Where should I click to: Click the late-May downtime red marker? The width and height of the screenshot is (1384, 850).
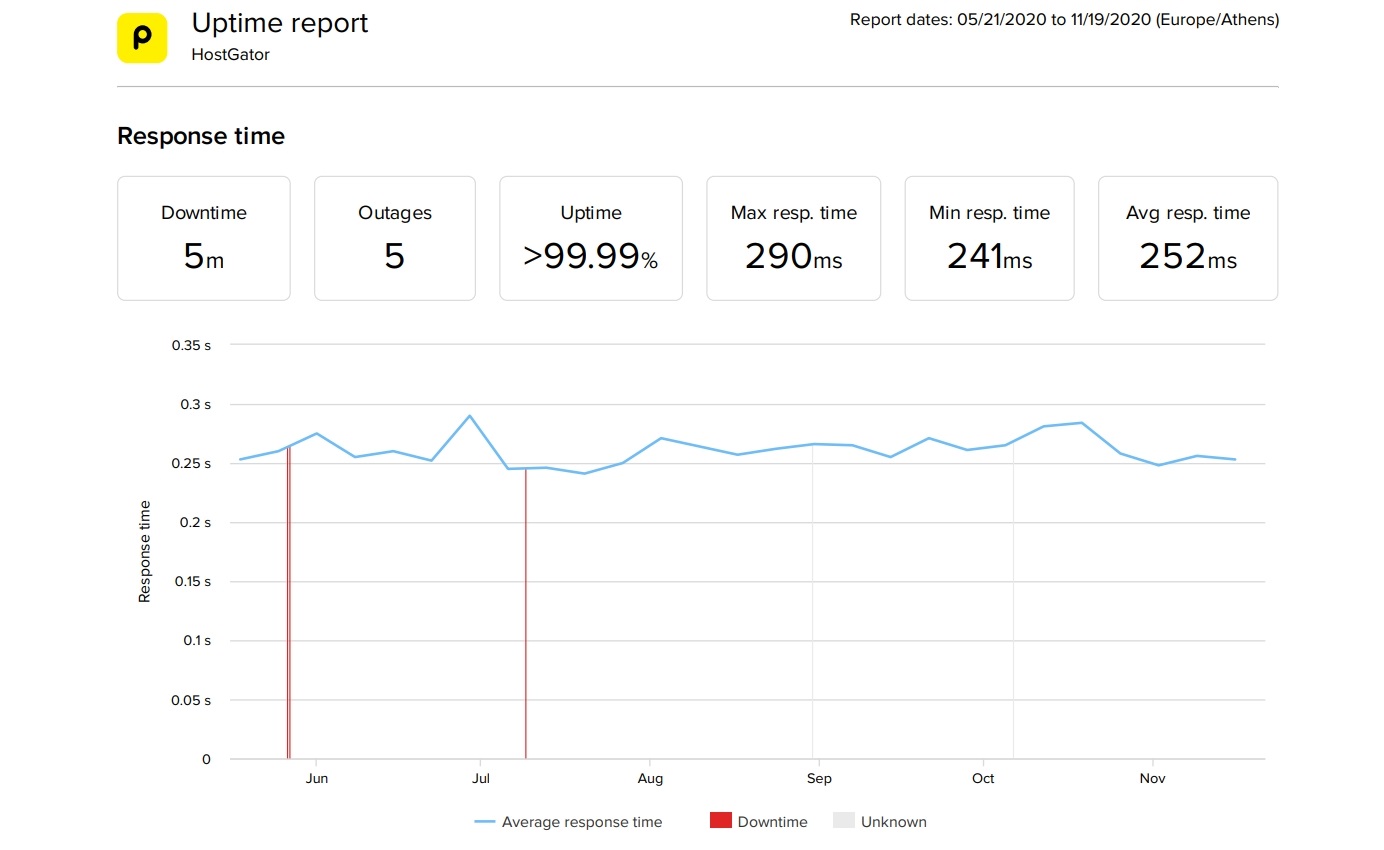pyautogui.click(x=288, y=620)
